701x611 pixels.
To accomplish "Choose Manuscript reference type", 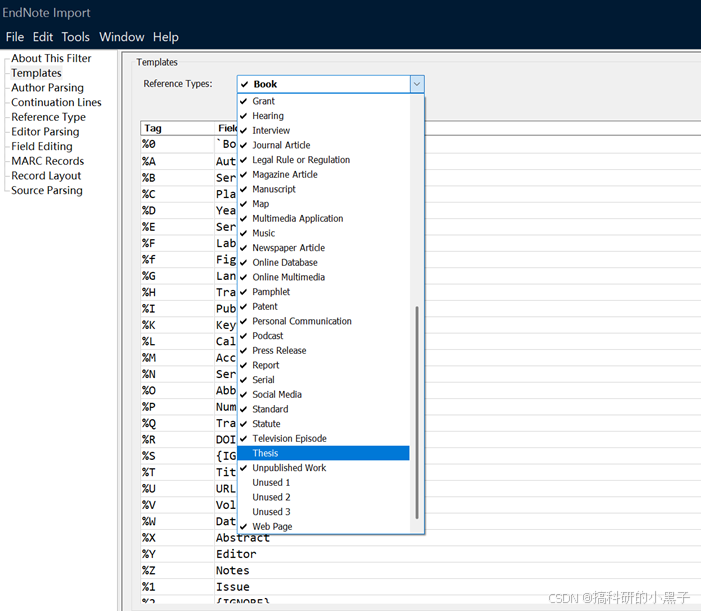I will (x=323, y=189).
